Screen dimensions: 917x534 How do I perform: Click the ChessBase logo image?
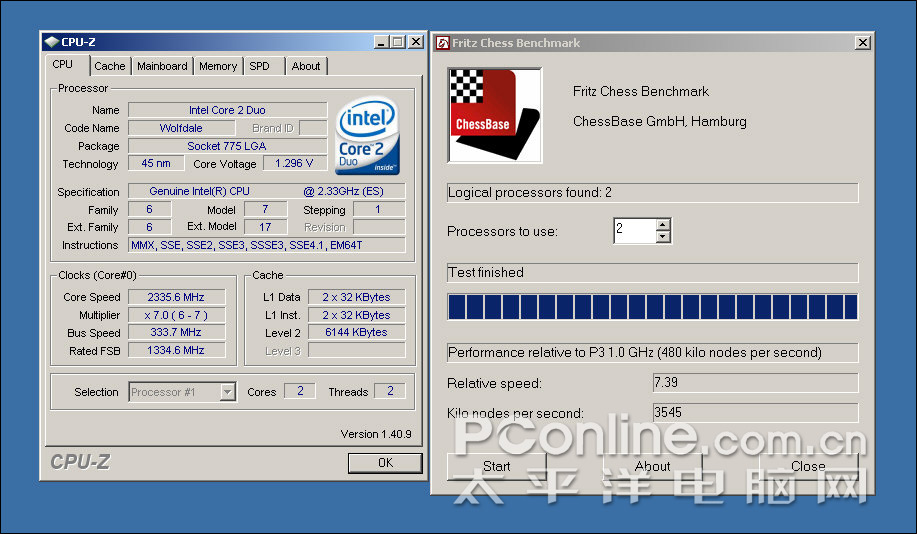(495, 115)
